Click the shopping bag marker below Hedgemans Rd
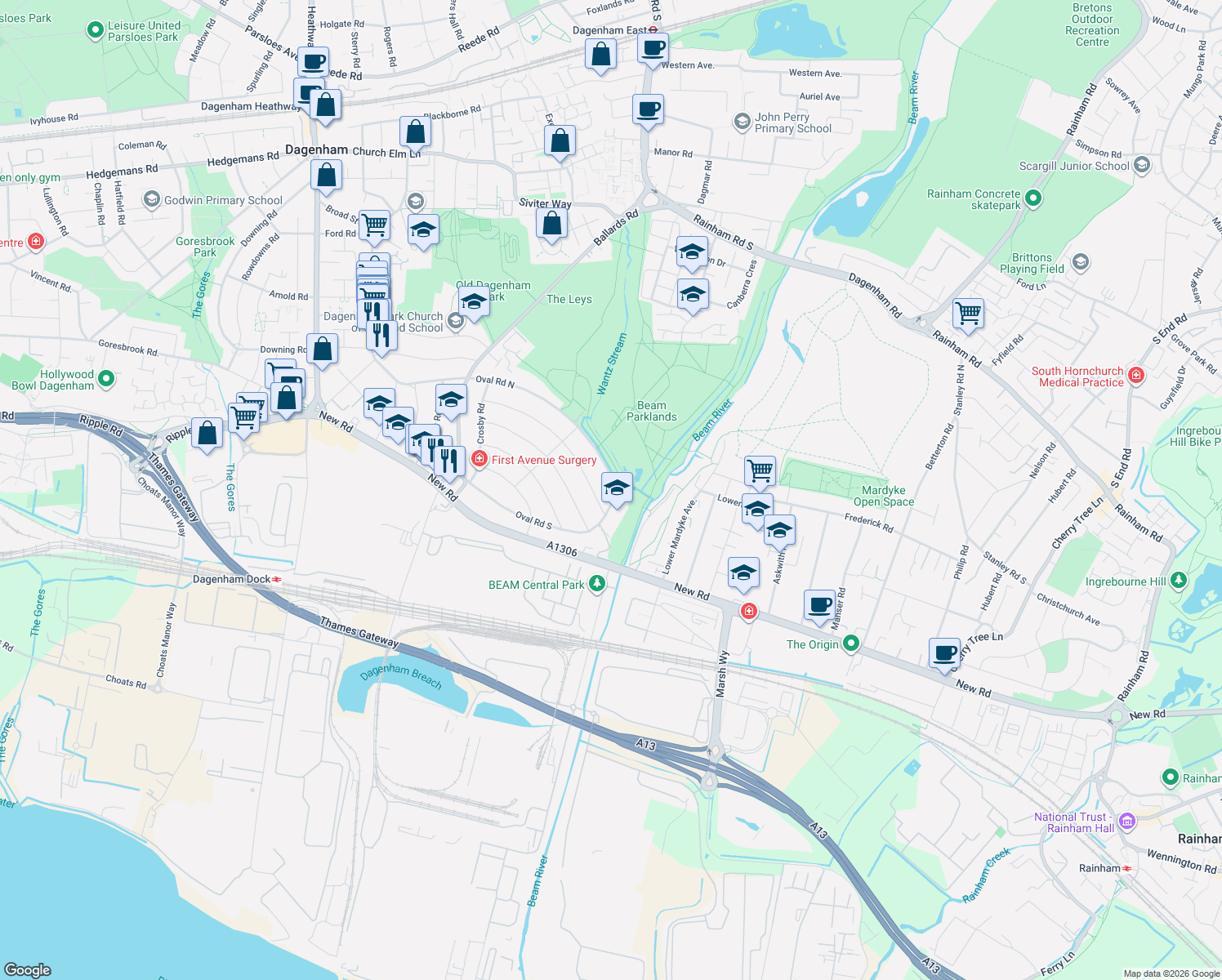 click(x=326, y=176)
